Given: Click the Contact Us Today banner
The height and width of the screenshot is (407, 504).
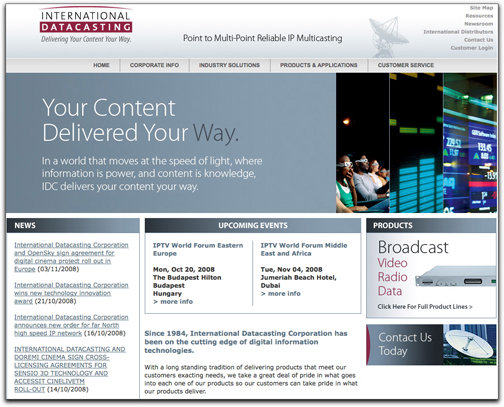Looking at the screenshot, I should [431, 345].
